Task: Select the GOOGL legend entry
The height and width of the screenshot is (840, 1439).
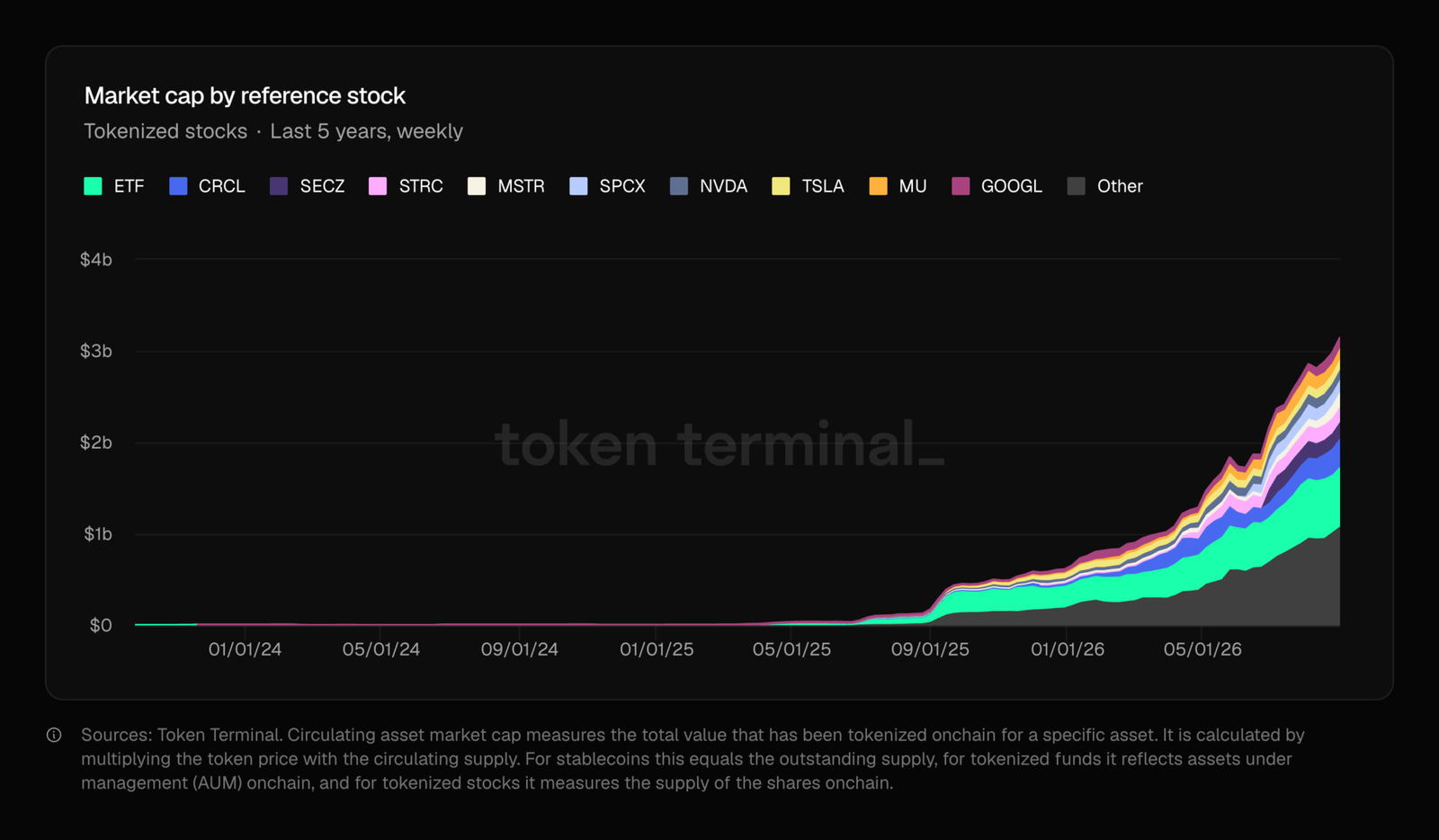Action: point(997,186)
